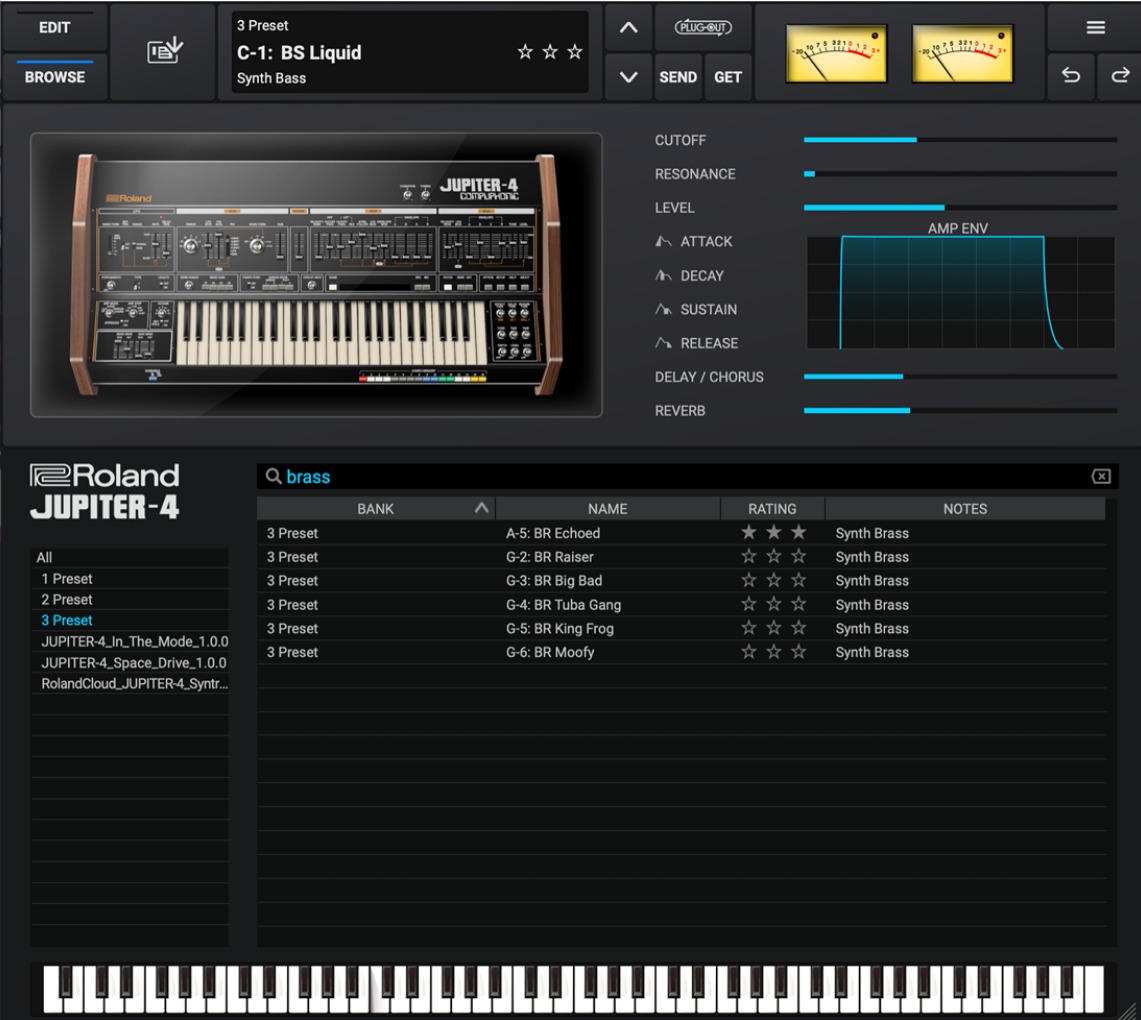Click second star of BR Raiser rating
The image size is (1141, 1020).
tap(773, 557)
